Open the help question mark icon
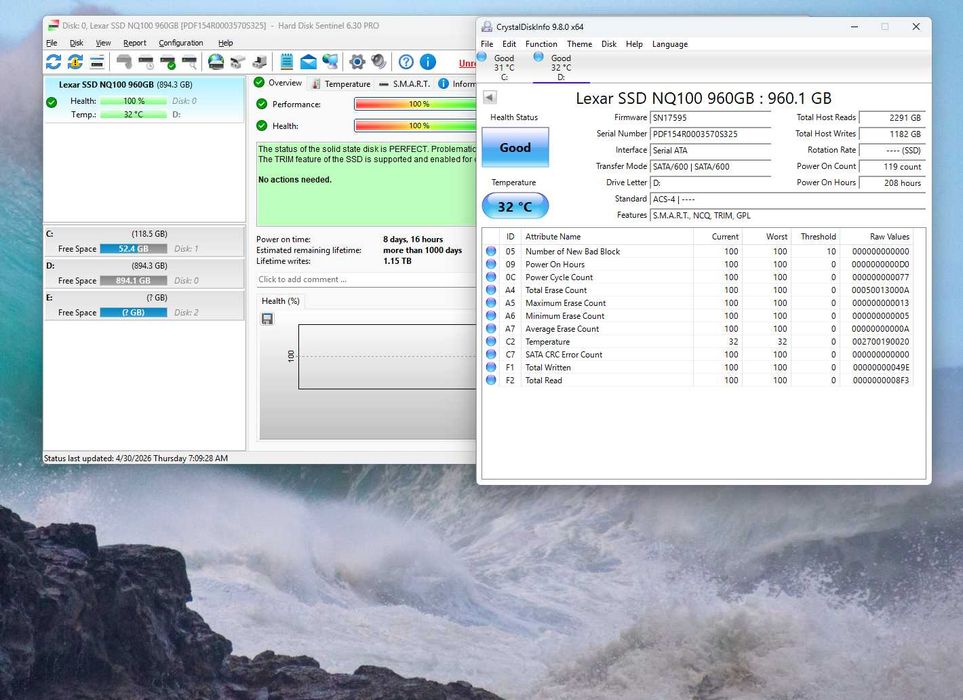 tap(406, 62)
